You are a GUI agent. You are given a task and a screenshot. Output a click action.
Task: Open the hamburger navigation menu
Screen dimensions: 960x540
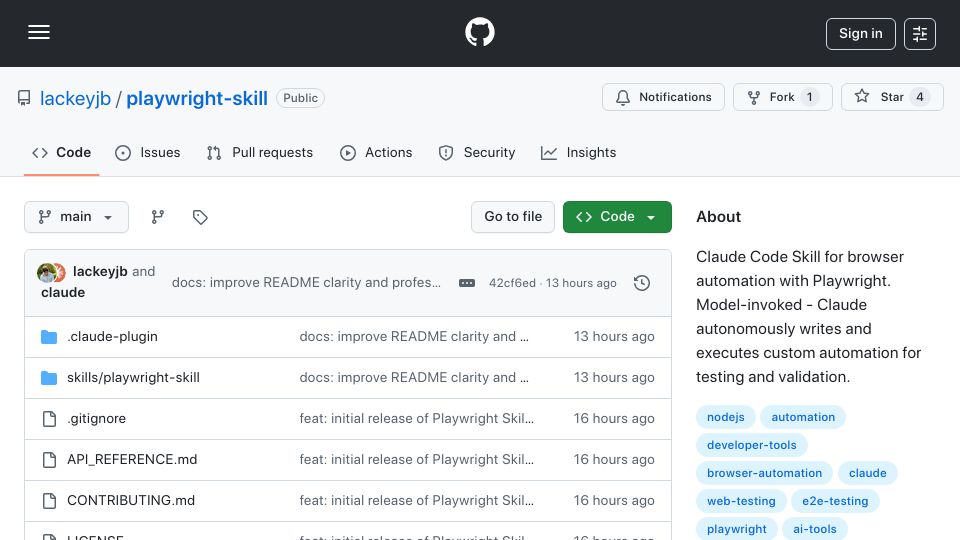point(39,32)
